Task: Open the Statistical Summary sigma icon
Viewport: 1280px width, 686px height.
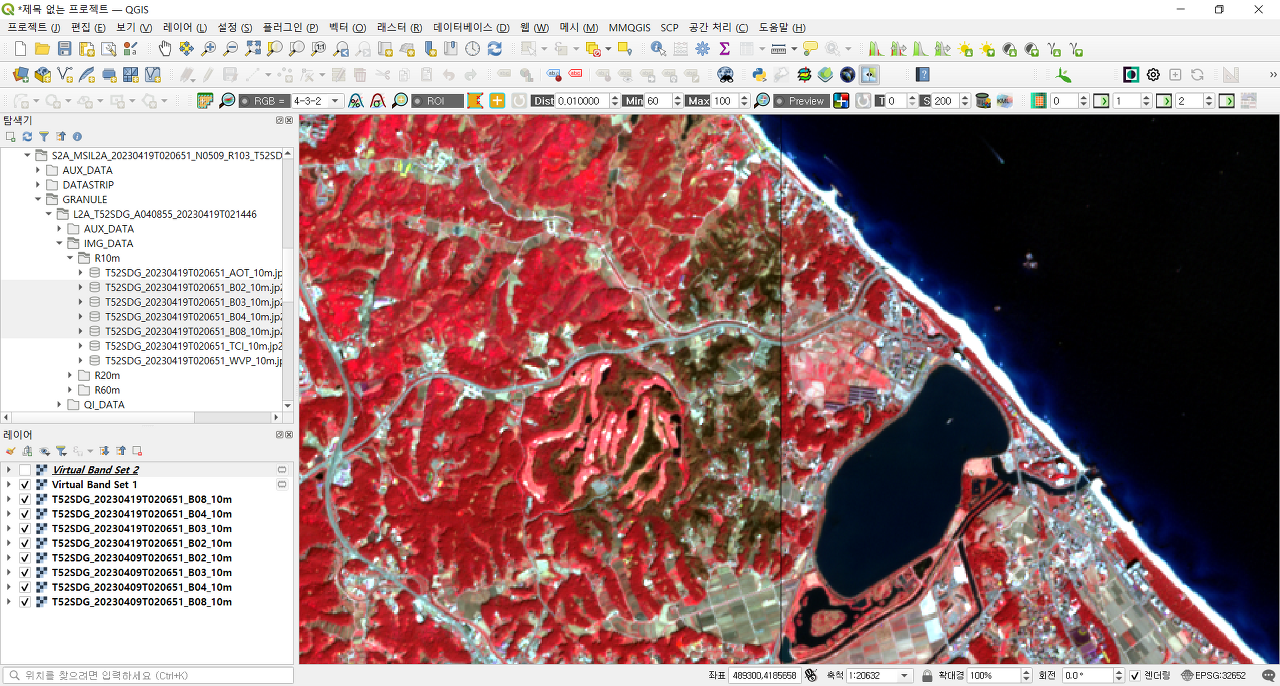Action: tap(724, 48)
